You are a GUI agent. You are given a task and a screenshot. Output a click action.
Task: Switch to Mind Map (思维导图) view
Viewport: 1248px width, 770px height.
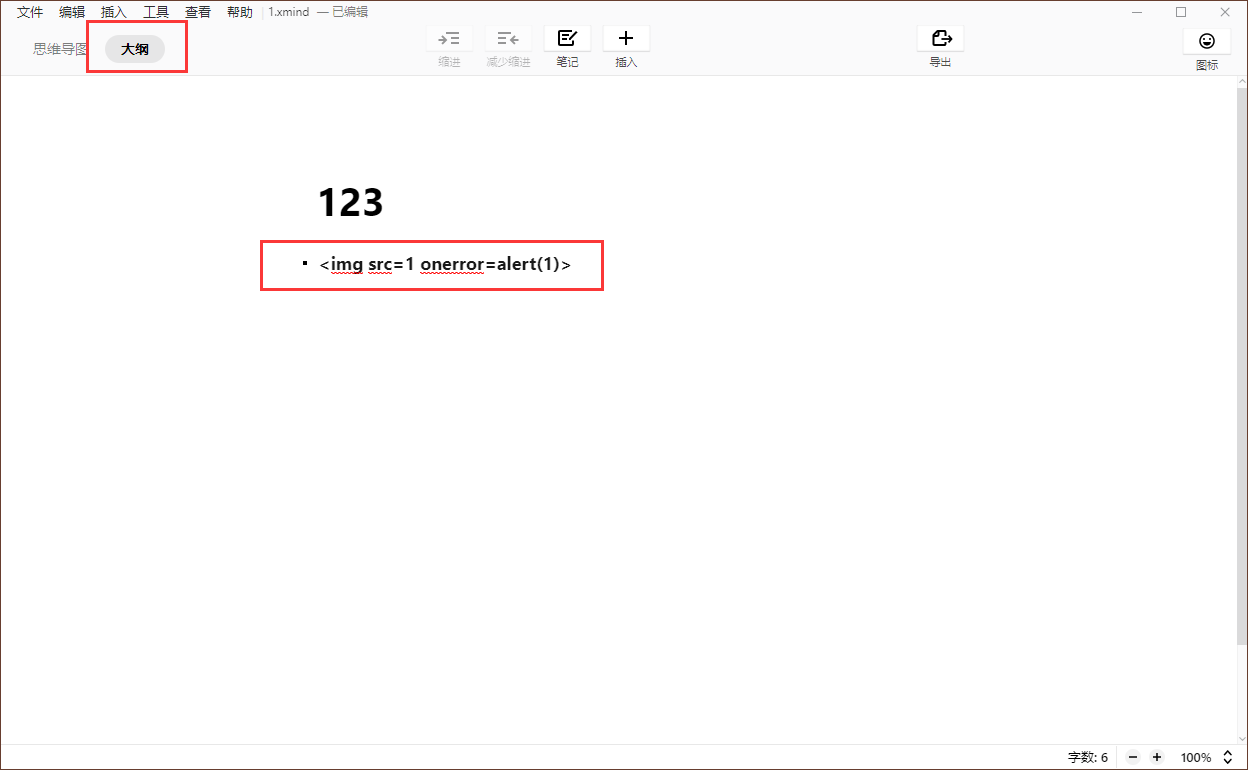click(x=60, y=48)
